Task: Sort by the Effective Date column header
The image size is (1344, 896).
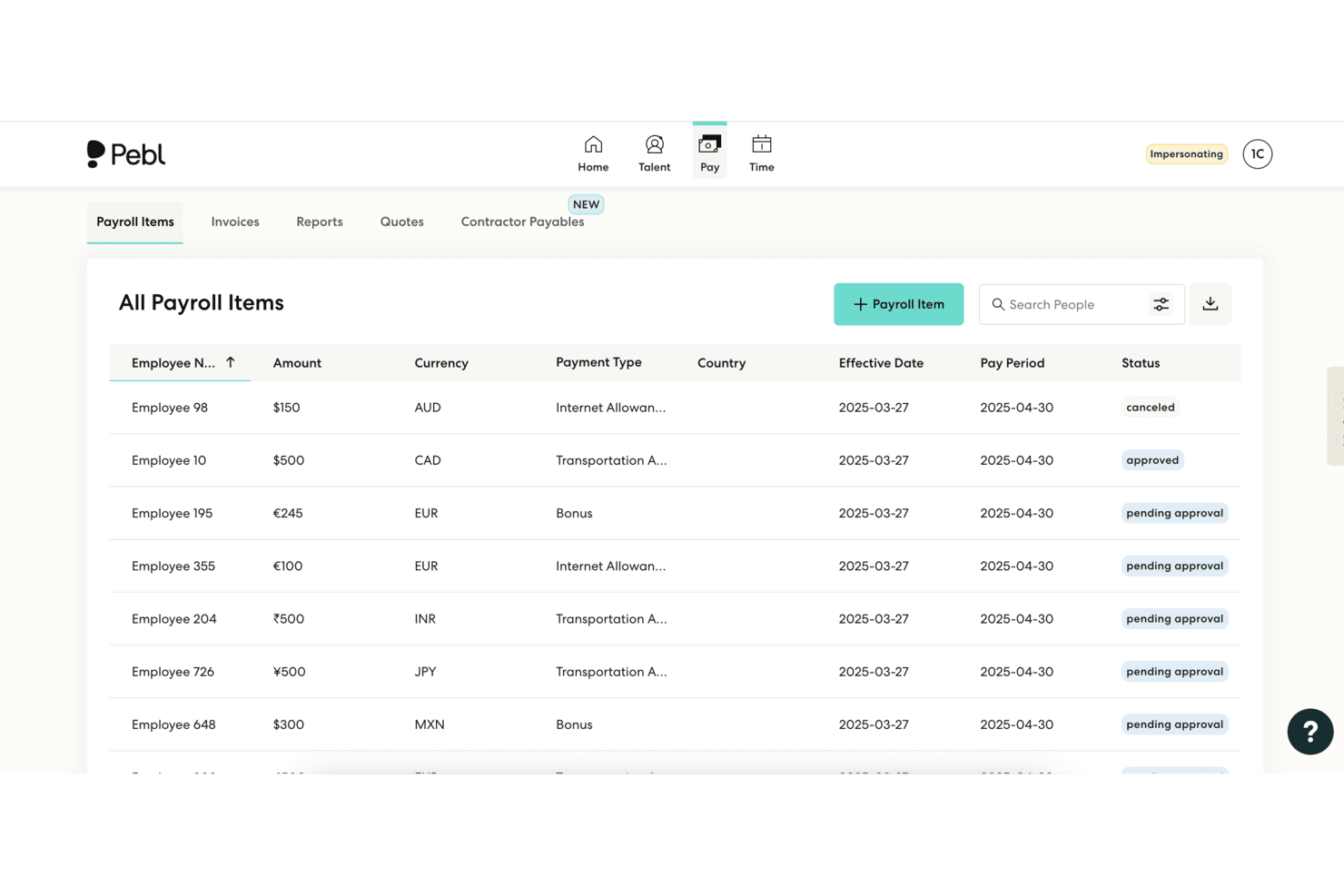Action: 881,363
